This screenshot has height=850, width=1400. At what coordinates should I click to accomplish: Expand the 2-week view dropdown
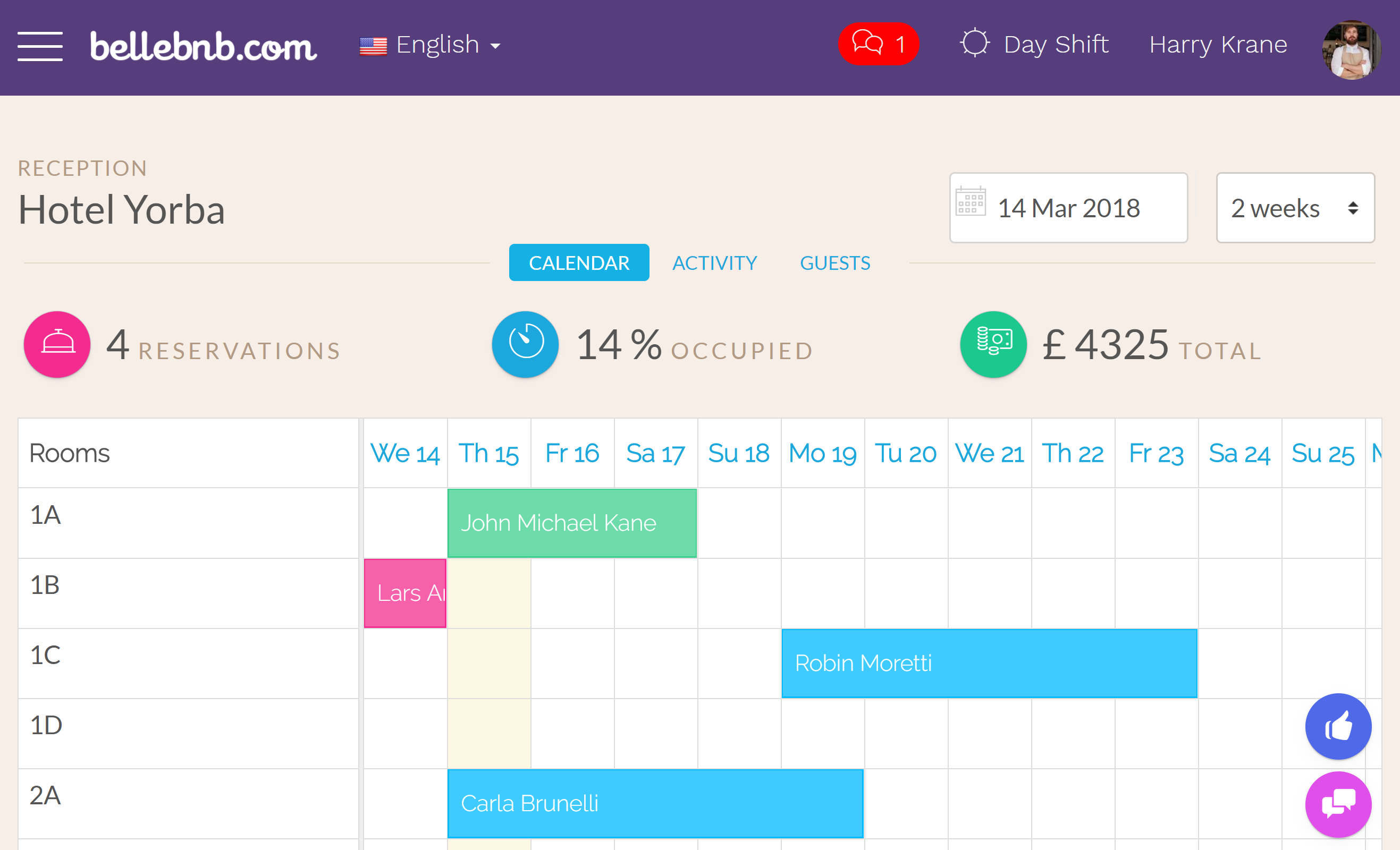(x=1294, y=208)
